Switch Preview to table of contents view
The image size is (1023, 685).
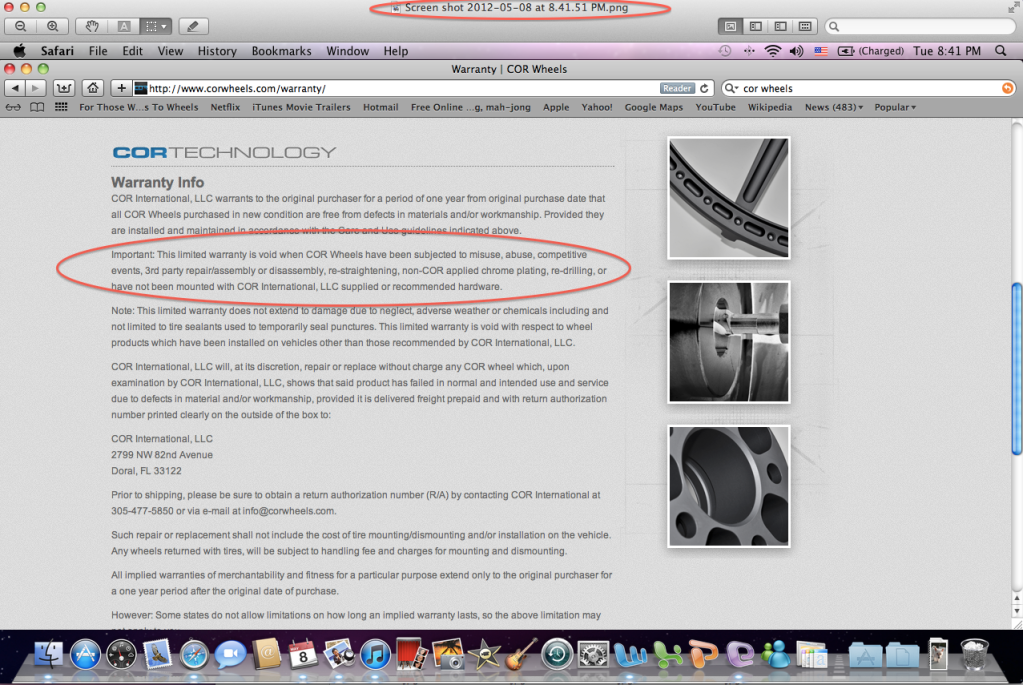pyautogui.click(x=780, y=27)
